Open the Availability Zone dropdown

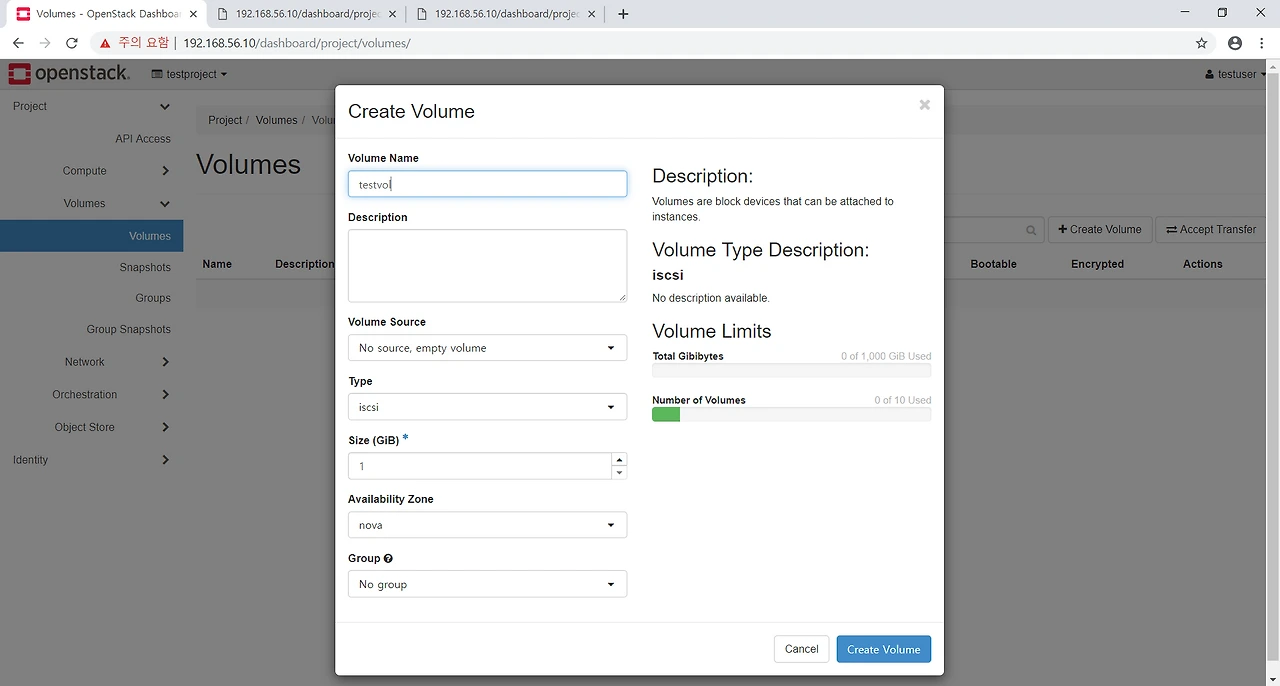487,525
